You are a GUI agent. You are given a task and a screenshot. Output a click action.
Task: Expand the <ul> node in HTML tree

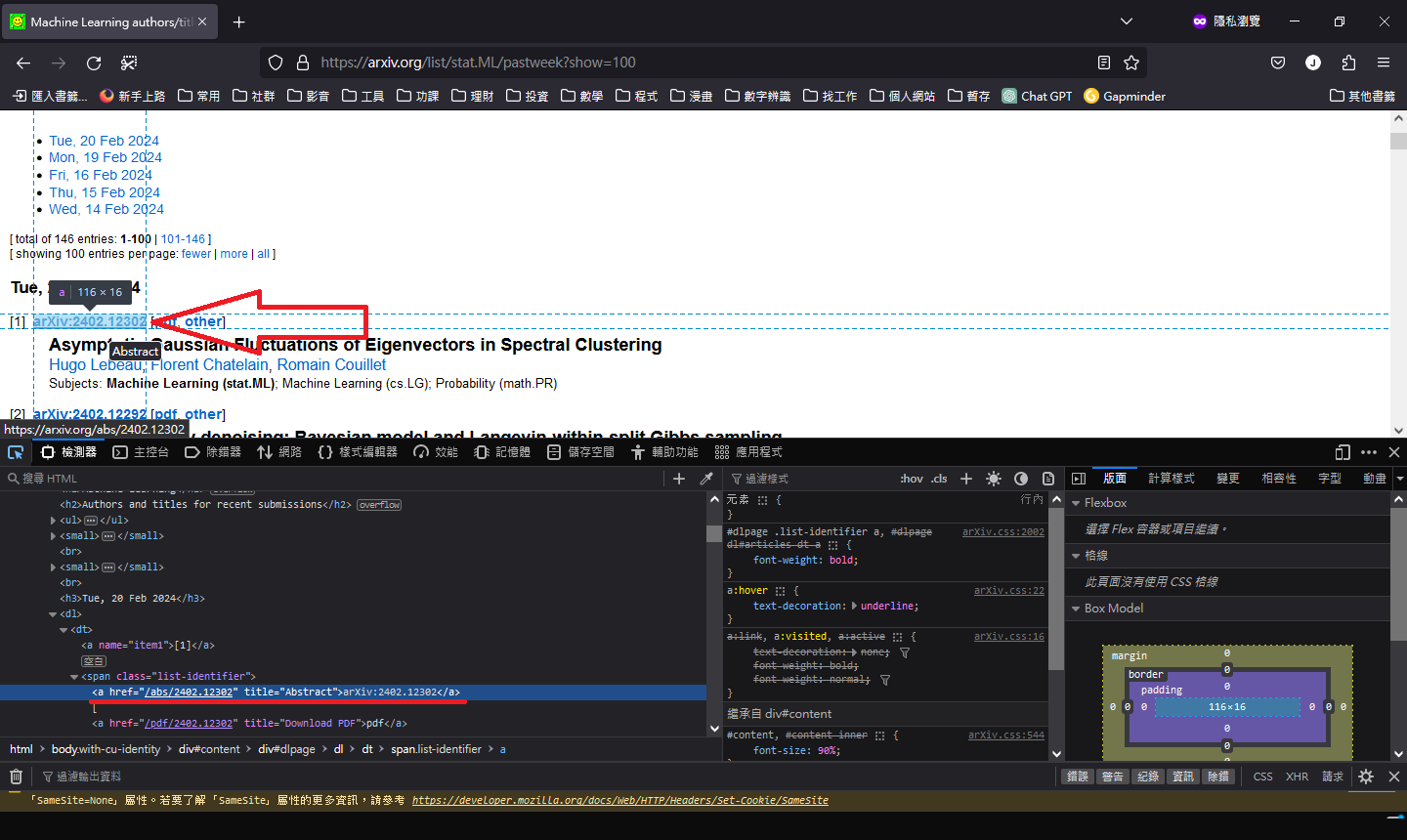pyautogui.click(x=53, y=521)
